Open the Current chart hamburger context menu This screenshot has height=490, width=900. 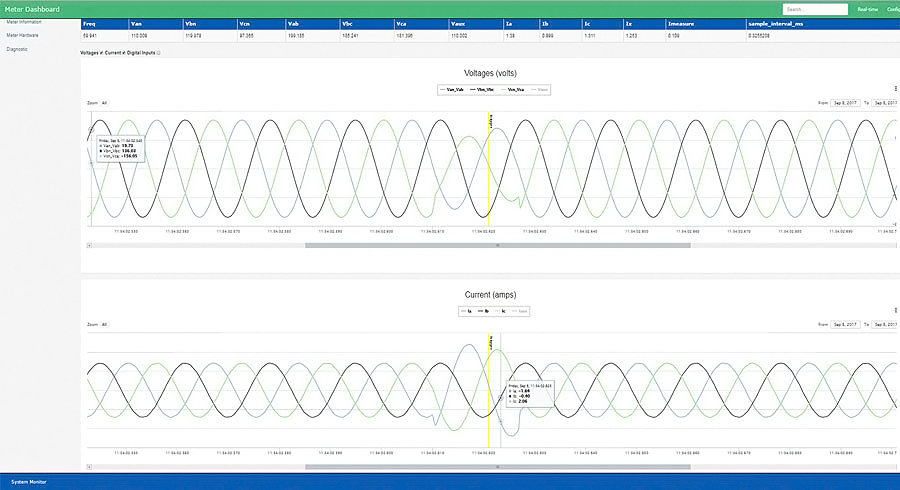pyautogui.click(x=895, y=310)
